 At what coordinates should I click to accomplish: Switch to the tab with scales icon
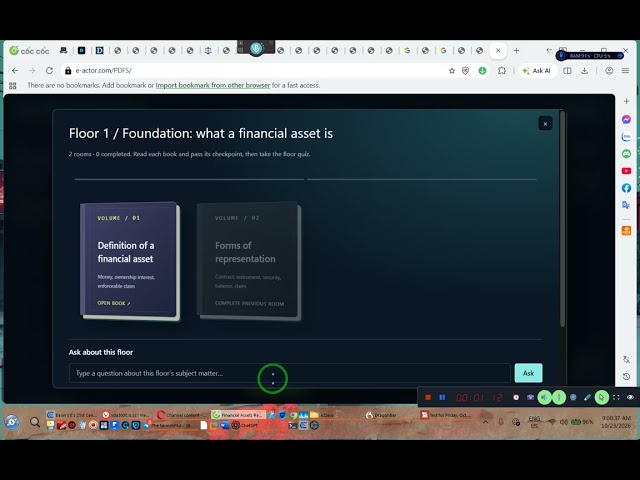pos(208,51)
